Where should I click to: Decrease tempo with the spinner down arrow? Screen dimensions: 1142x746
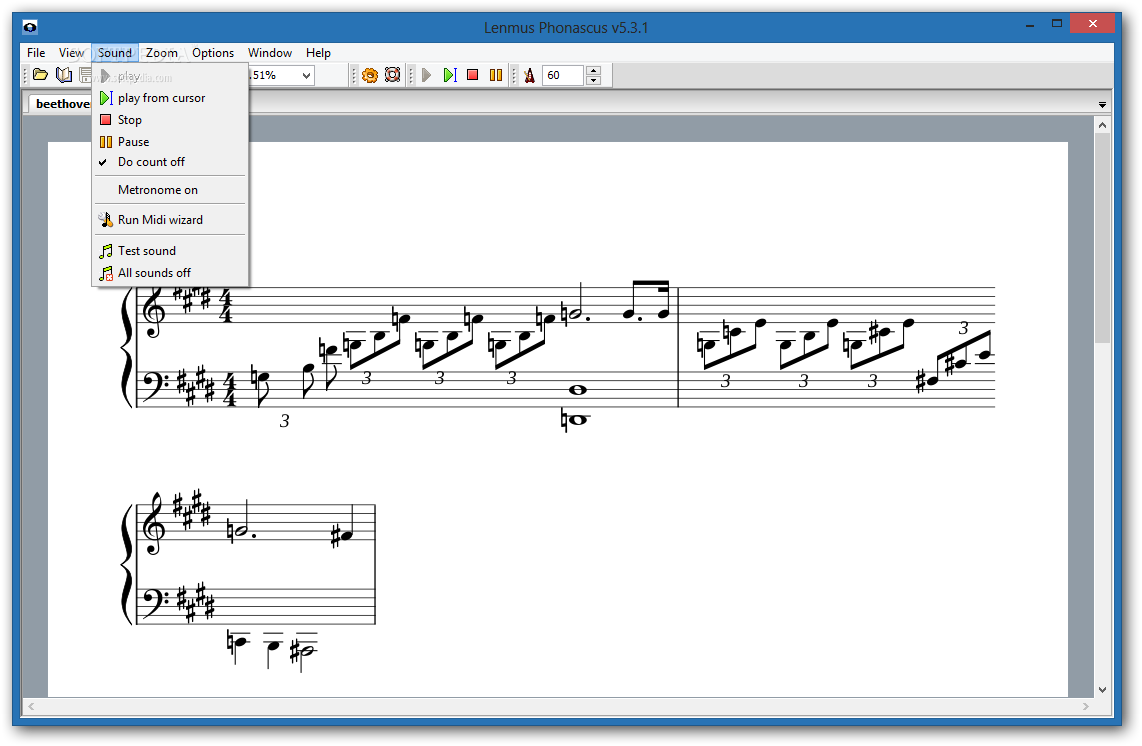click(x=594, y=80)
